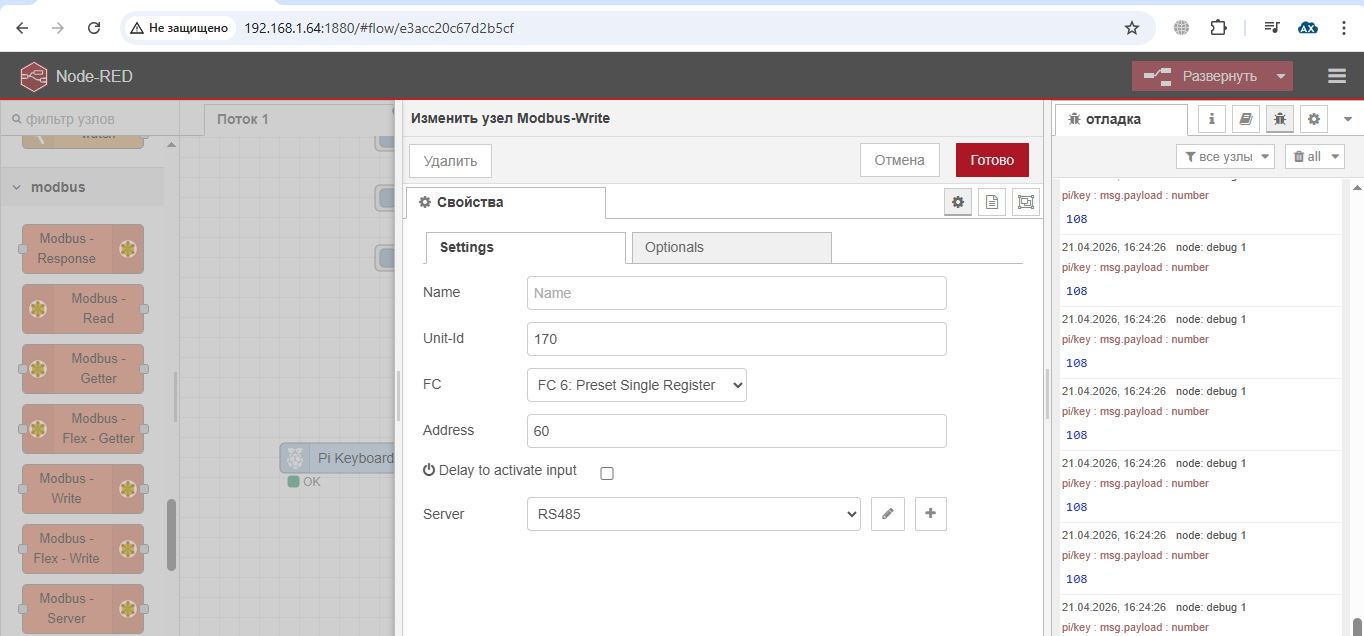Click the Unit-Id input field
The width and height of the screenshot is (1364, 636).
(x=737, y=339)
